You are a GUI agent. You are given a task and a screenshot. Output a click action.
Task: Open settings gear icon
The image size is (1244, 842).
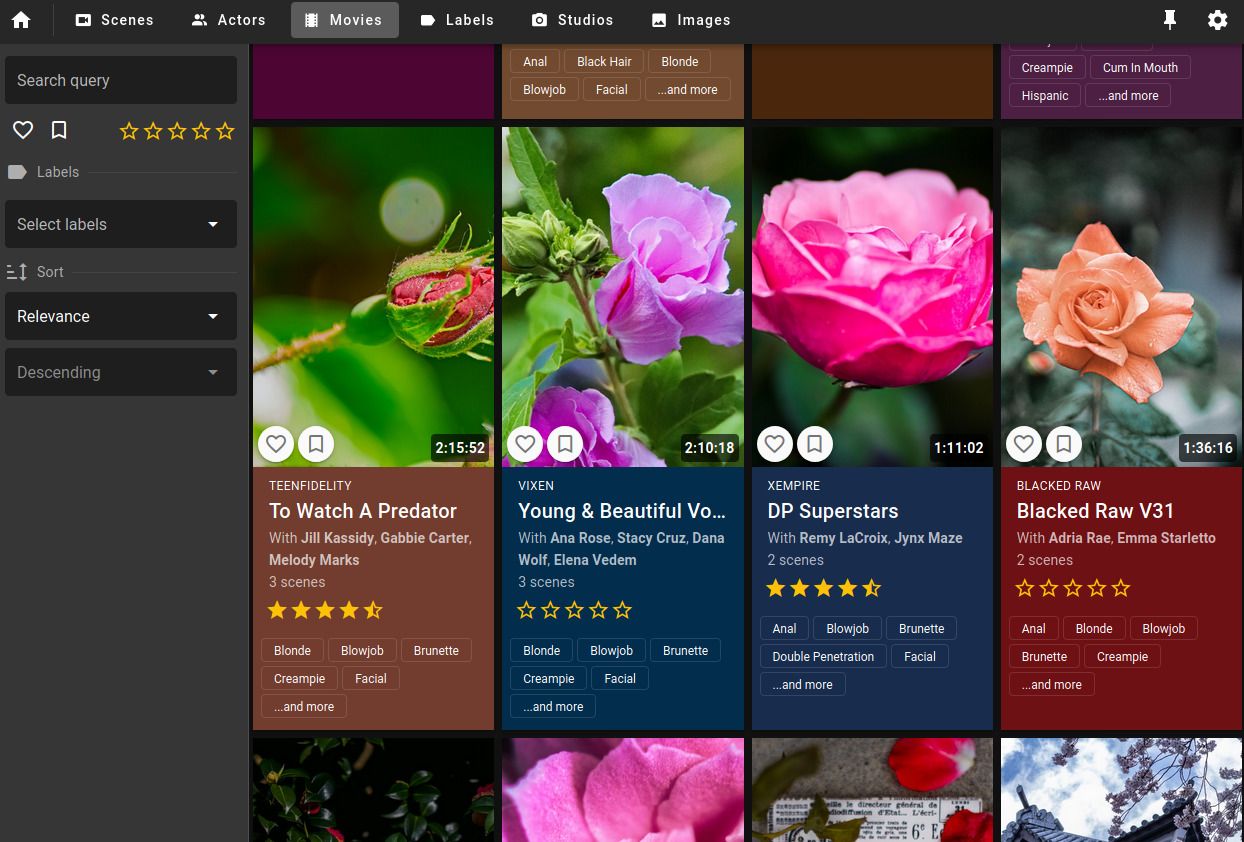[1217, 20]
